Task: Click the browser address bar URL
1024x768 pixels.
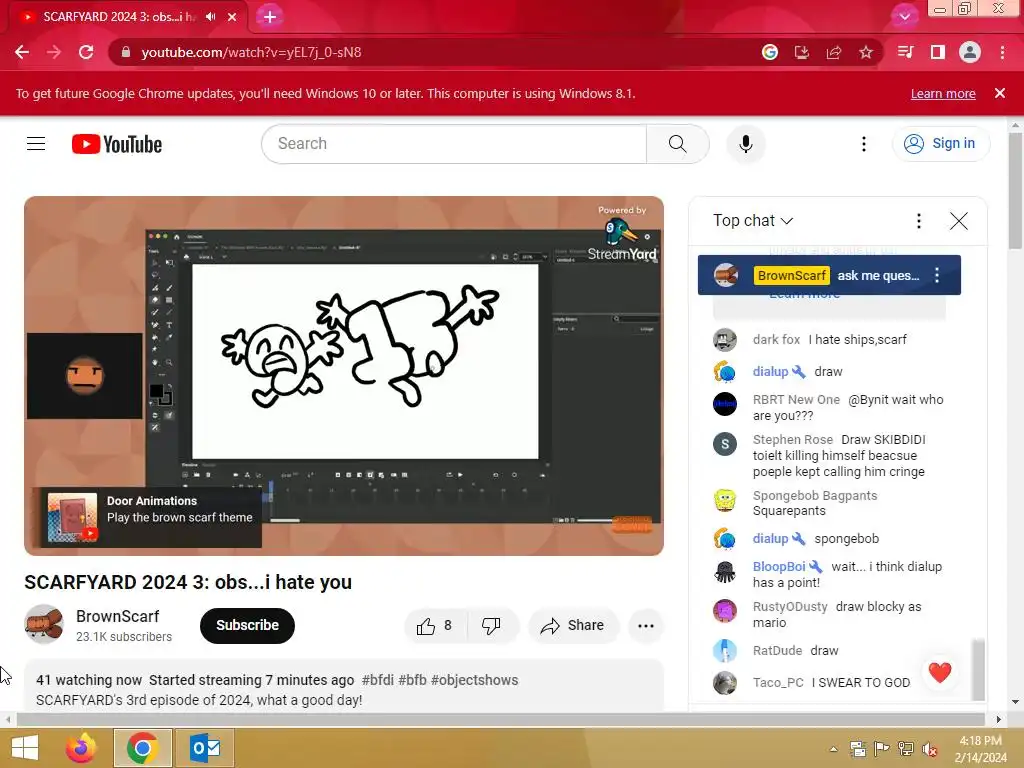Action: 251,52
